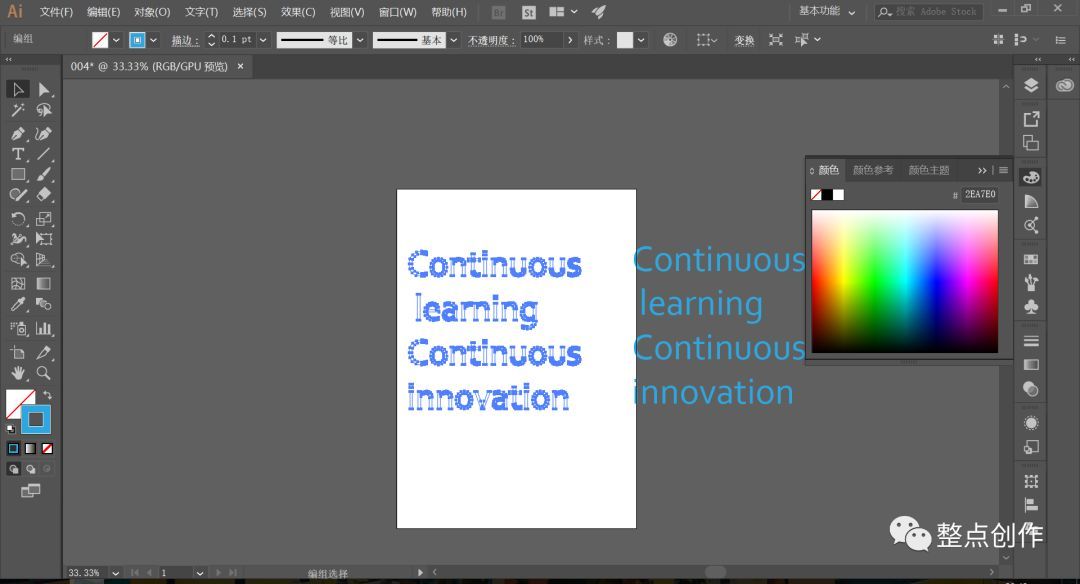This screenshot has height=584, width=1080.
Task: Select the Gradient tool
Action: pos(44,283)
